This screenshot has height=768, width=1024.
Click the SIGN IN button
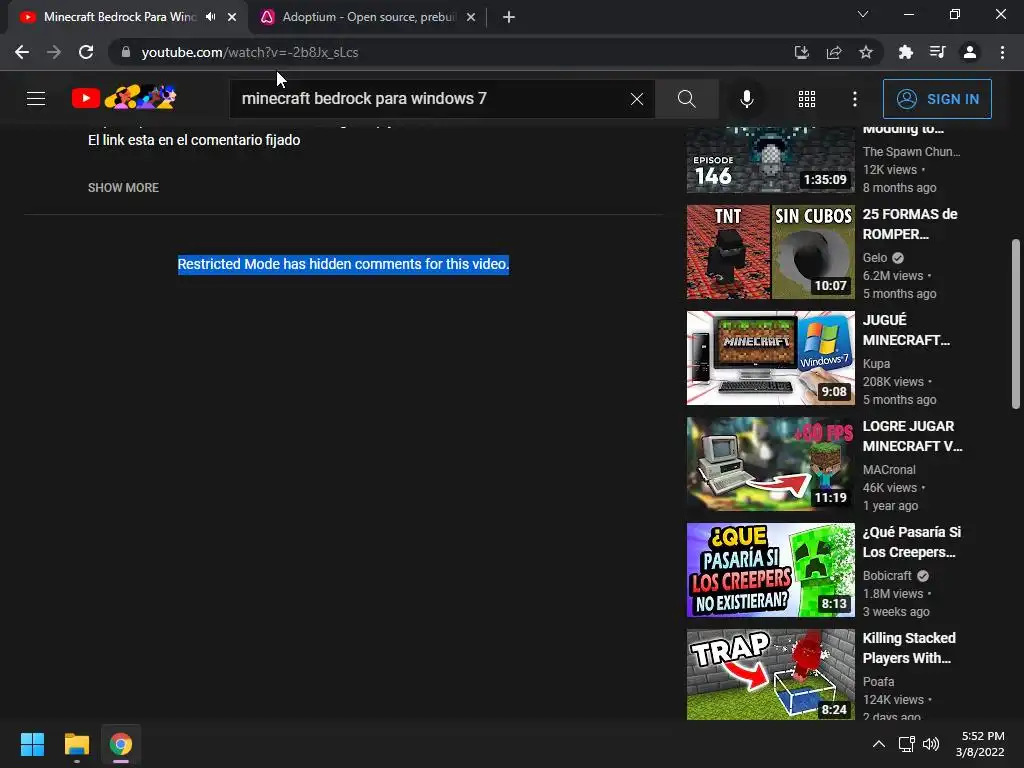(x=937, y=99)
